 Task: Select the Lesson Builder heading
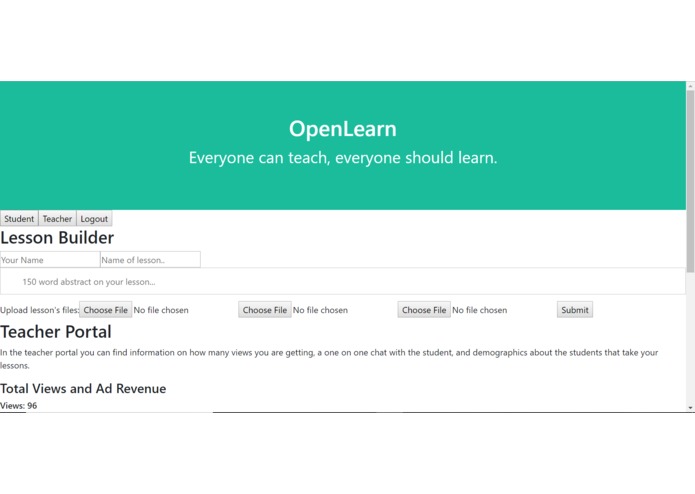click(x=57, y=238)
